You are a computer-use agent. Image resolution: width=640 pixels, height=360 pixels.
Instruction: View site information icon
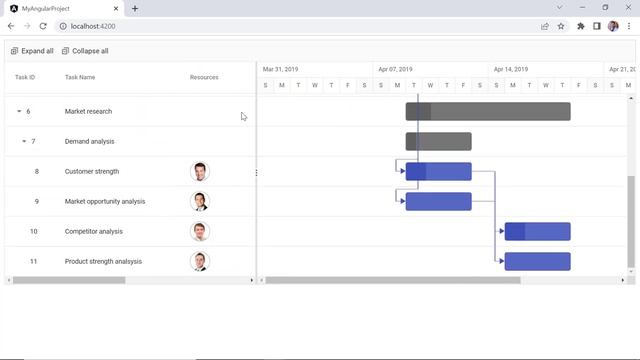pos(63,26)
